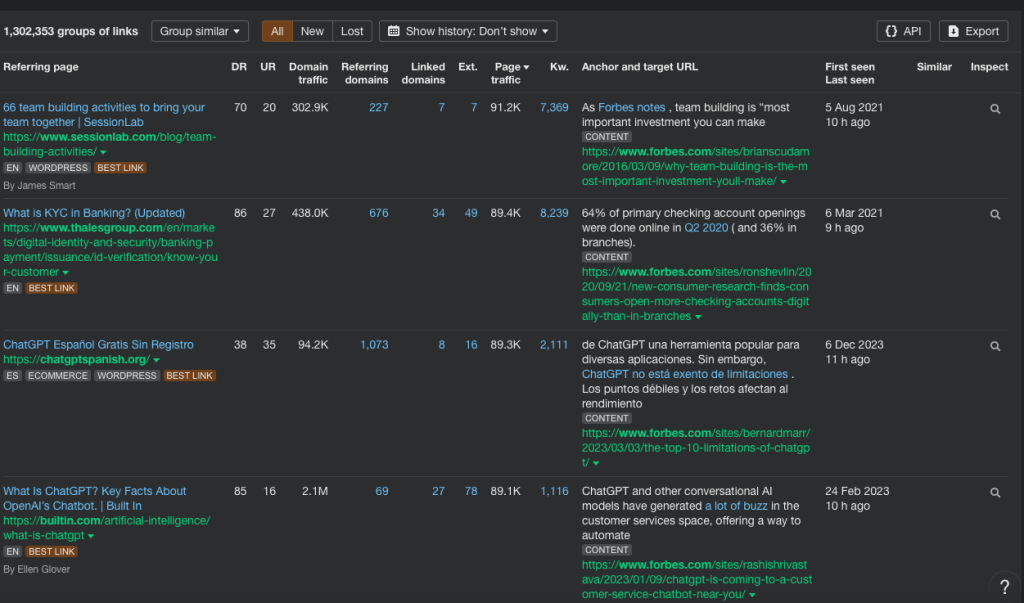
Task: Sort by DR column header
Action: coord(239,67)
